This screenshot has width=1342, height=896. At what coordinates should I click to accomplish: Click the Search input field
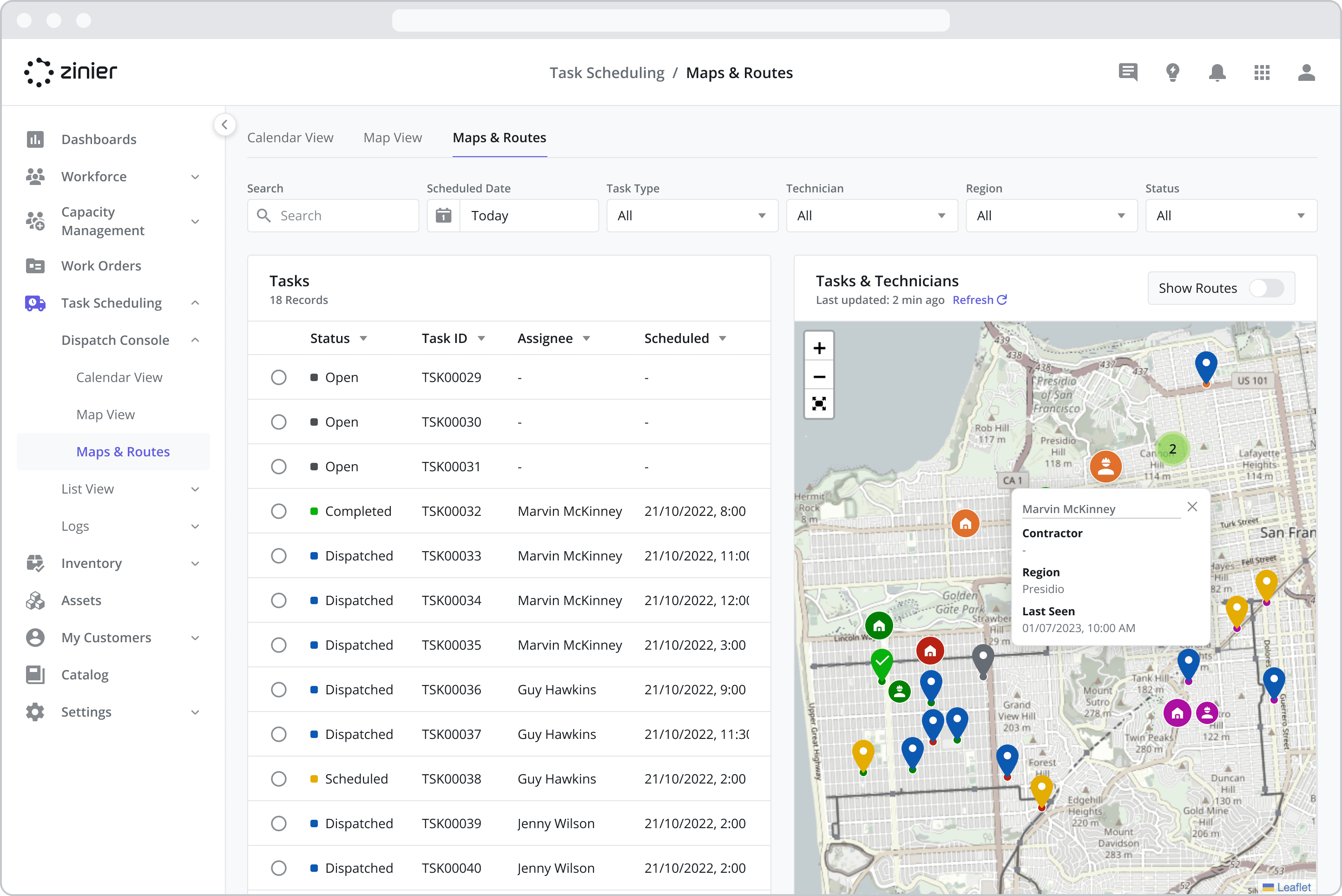(333, 216)
